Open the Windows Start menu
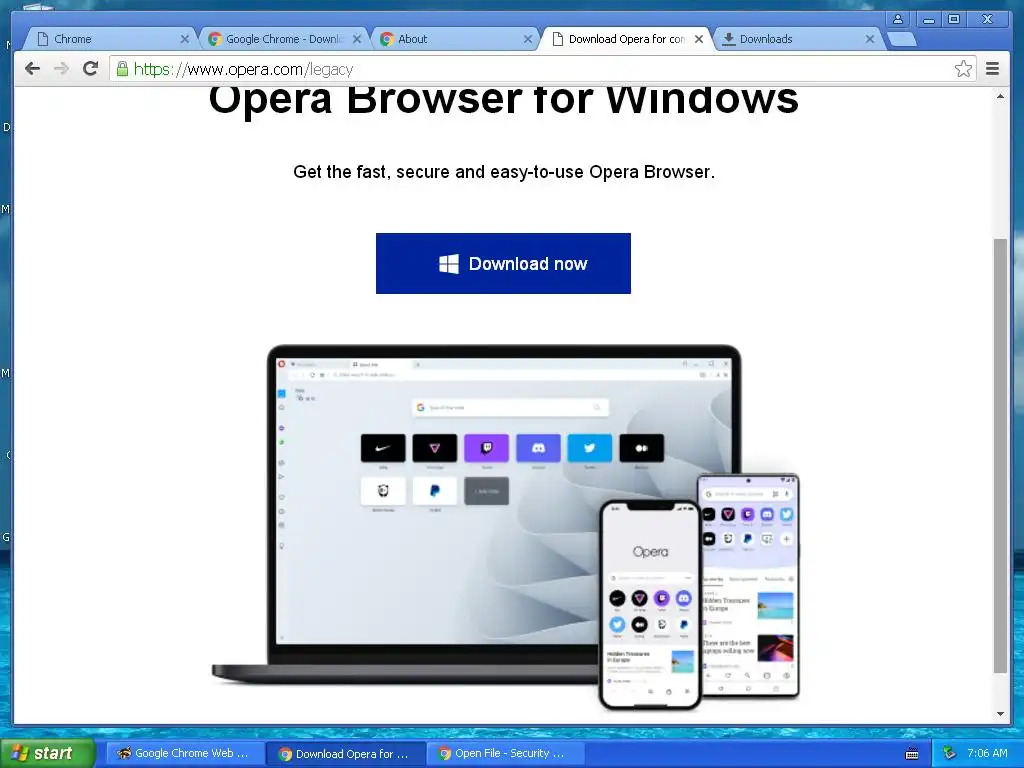Image resolution: width=1024 pixels, height=768 pixels. click(47, 753)
